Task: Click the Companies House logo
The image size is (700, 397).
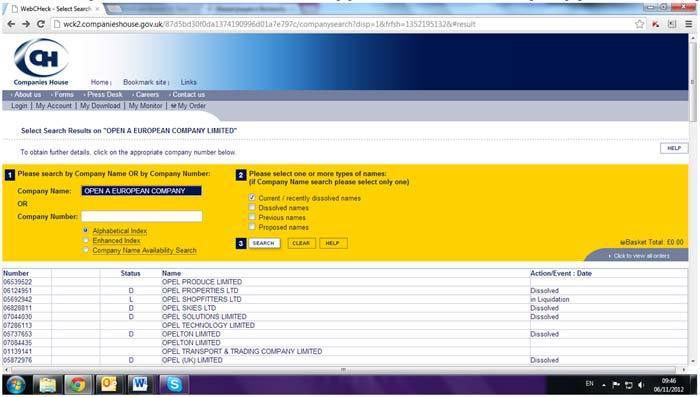Action: [x=41, y=62]
